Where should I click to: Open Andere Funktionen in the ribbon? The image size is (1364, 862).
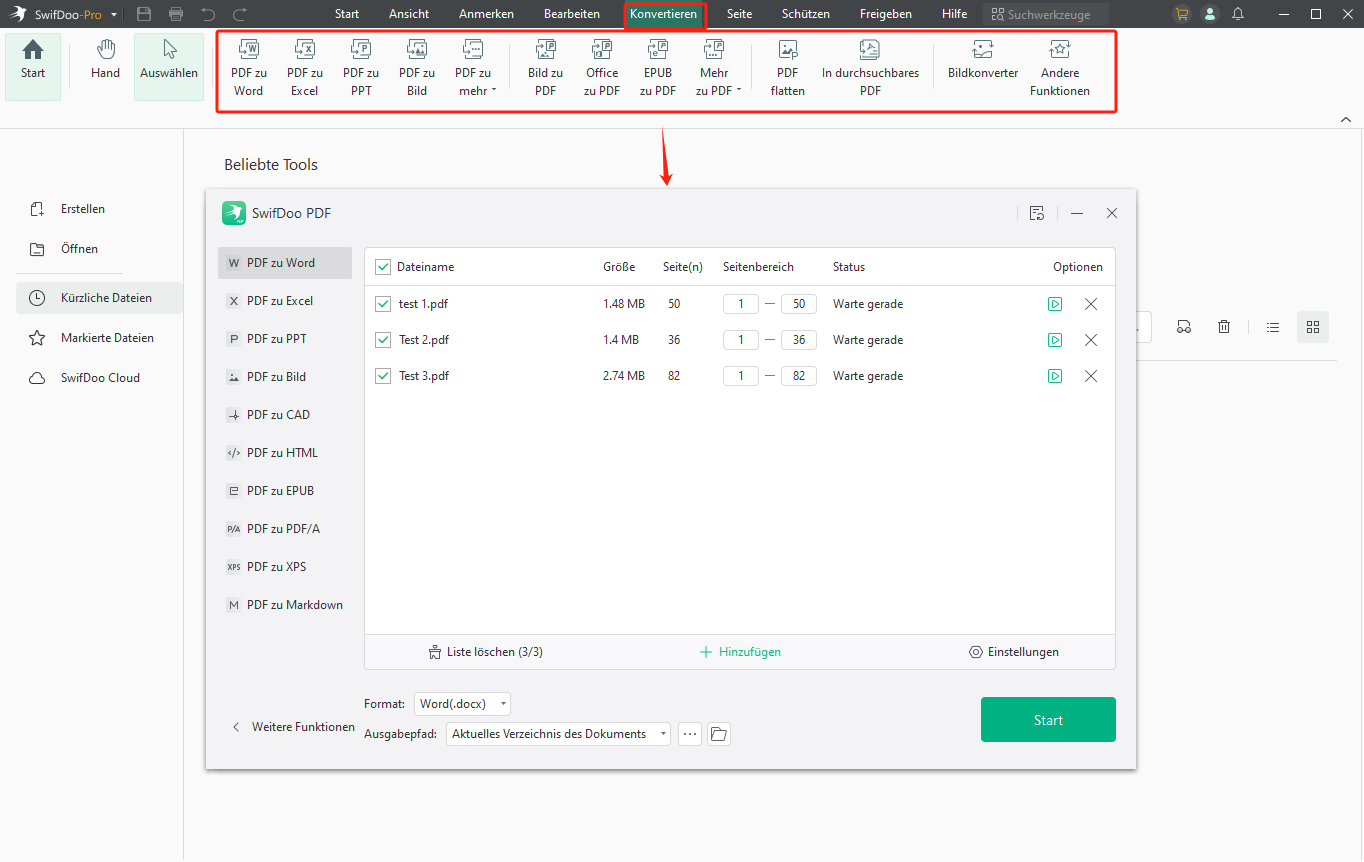(1060, 68)
